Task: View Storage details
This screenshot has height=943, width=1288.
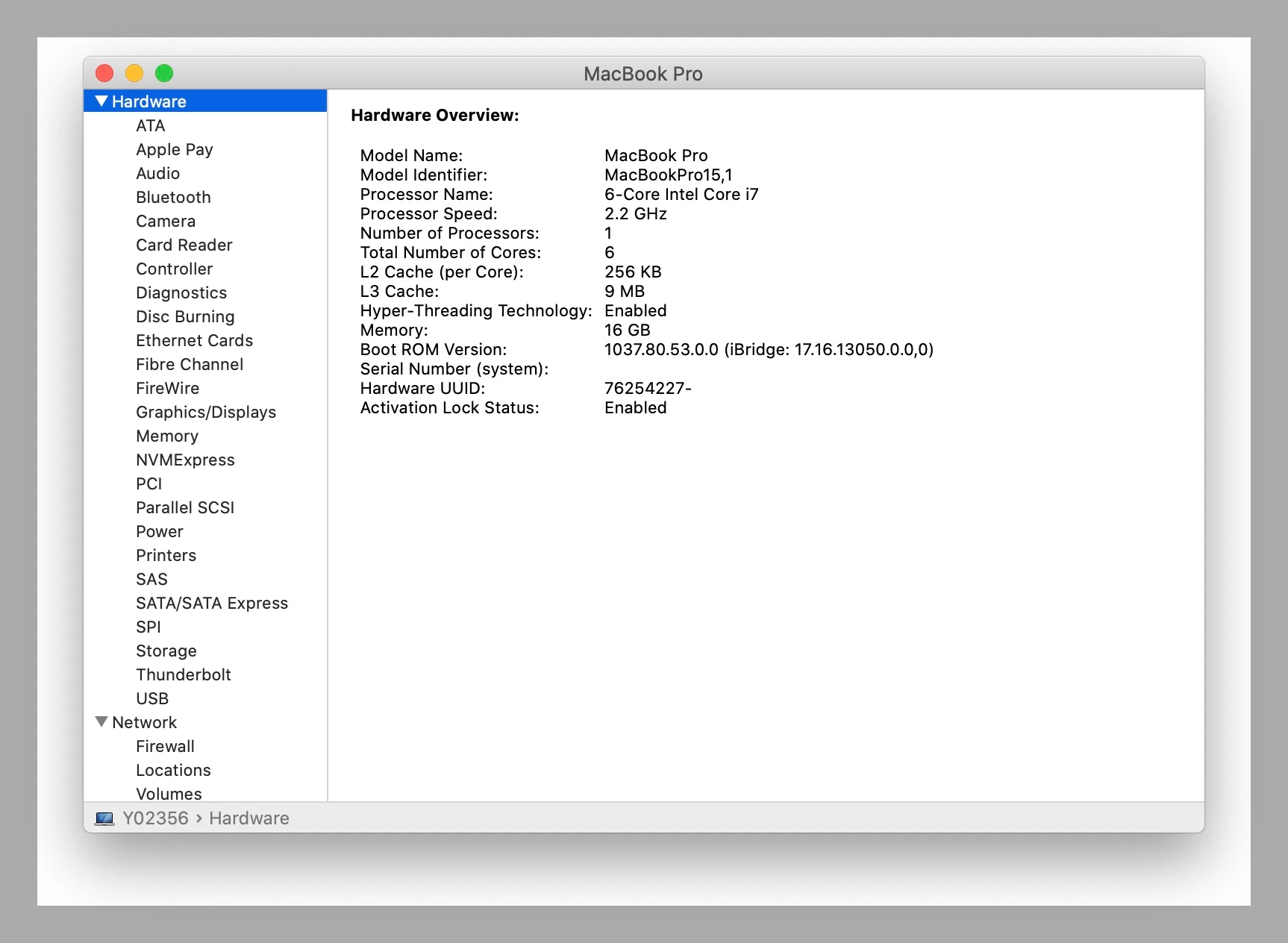Action: point(166,651)
